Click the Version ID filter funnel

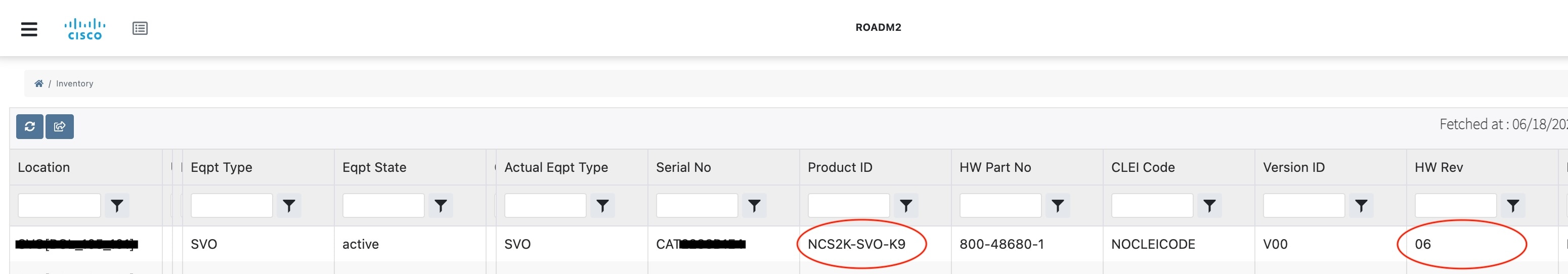pyautogui.click(x=1361, y=206)
